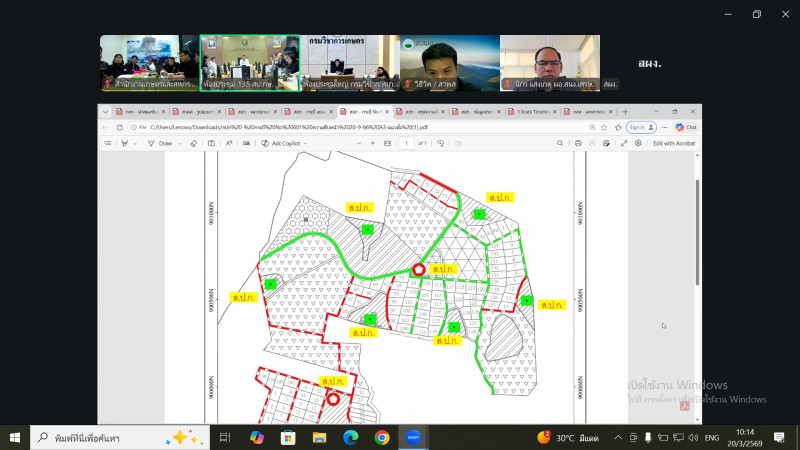Toggle the Draw tool on
This screenshot has width=800, height=450.
(158, 143)
